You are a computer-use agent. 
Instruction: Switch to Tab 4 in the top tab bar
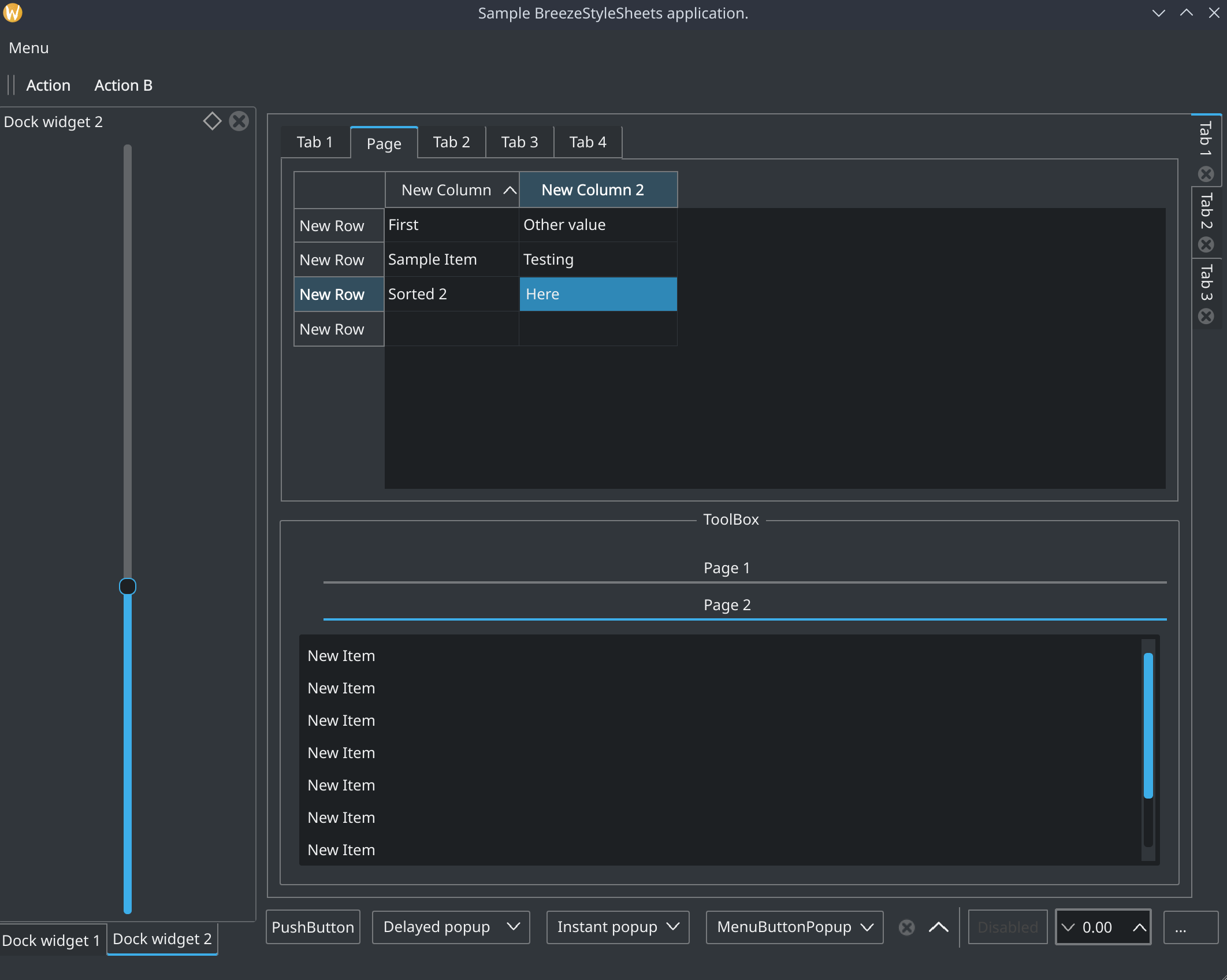tap(588, 142)
